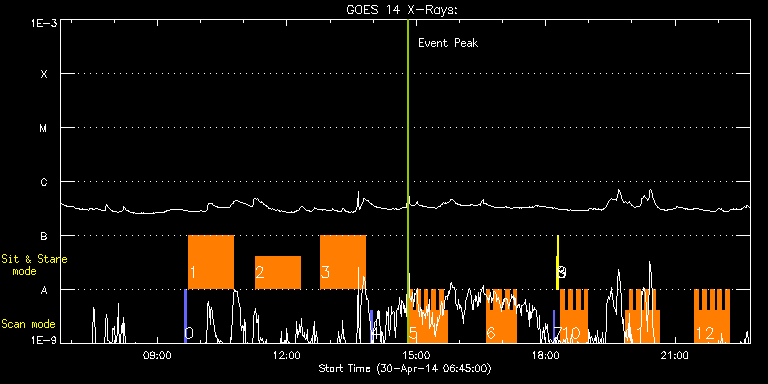The height and width of the screenshot is (384, 768).
Task: Select orange scan block labeled 5
Action: pyautogui.click(x=429, y=316)
